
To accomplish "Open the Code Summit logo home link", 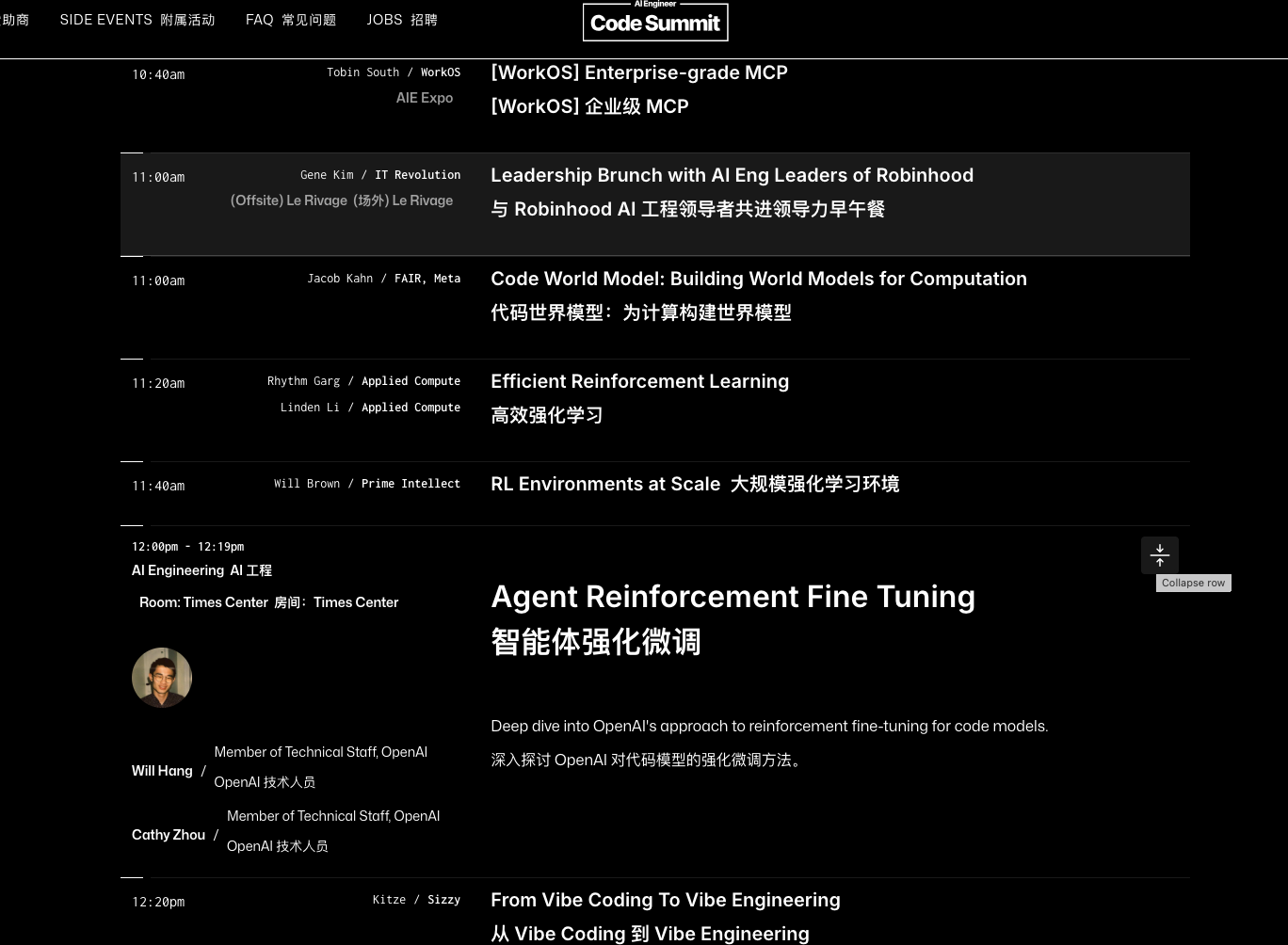I will coord(655,22).
